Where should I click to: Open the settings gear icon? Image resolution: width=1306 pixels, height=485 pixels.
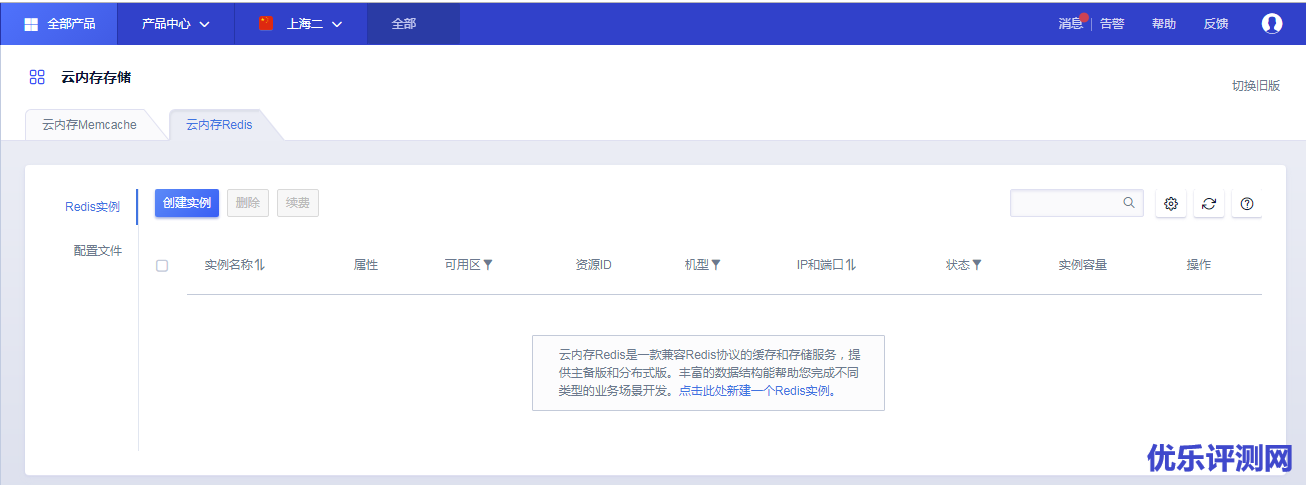pos(1171,204)
